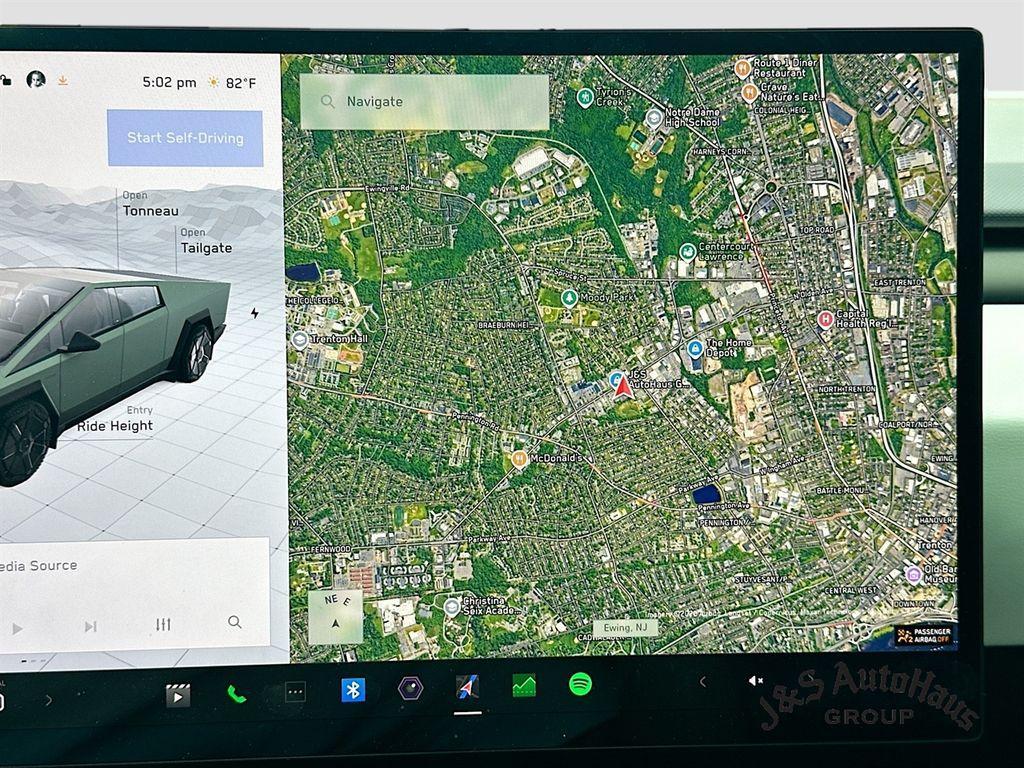Tap the McDonald's pin on the map
Screen dimensions: 1024x768
tap(520, 457)
